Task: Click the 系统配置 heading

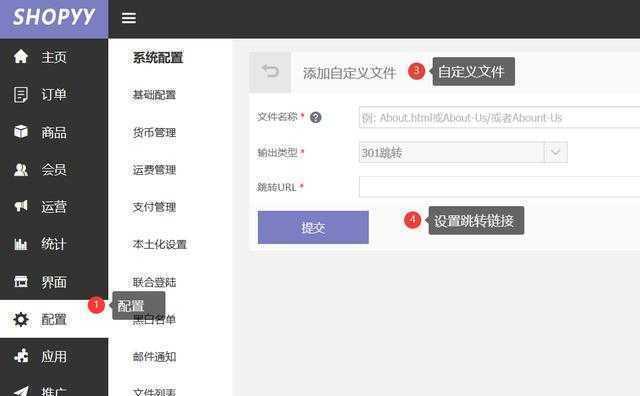Action: (158, 57)
